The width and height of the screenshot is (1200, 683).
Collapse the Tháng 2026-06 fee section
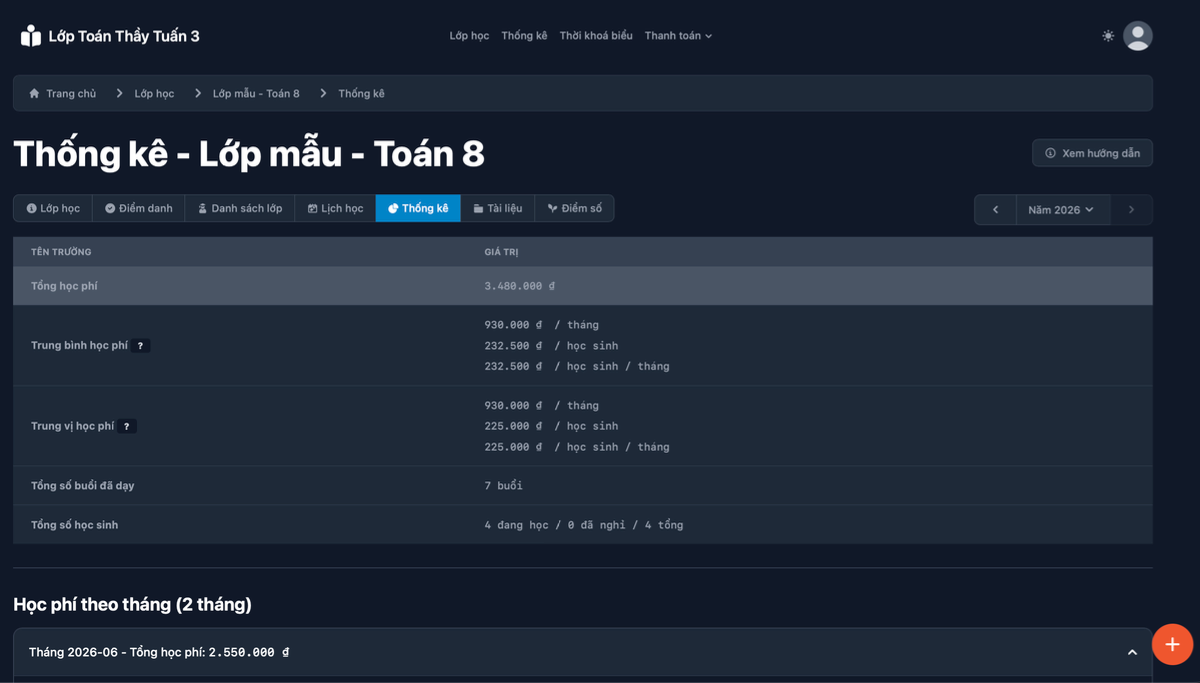click(x=1132, y=652)
